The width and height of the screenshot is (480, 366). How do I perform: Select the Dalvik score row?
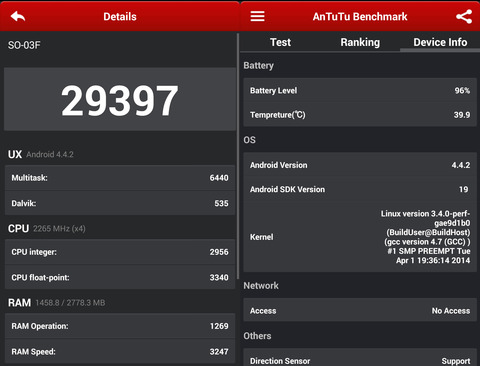tap(120, 203)
